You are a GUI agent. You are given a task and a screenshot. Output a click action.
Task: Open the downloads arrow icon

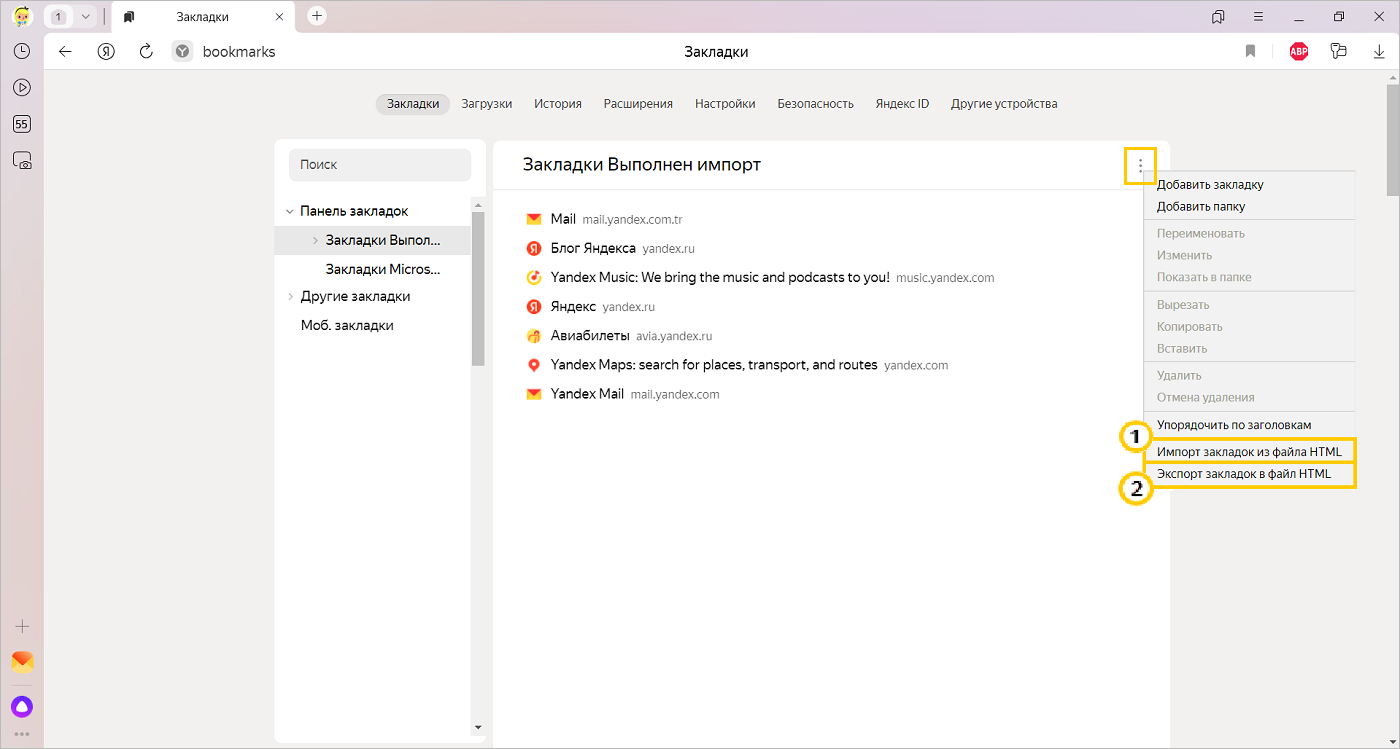coord(1379,52)
